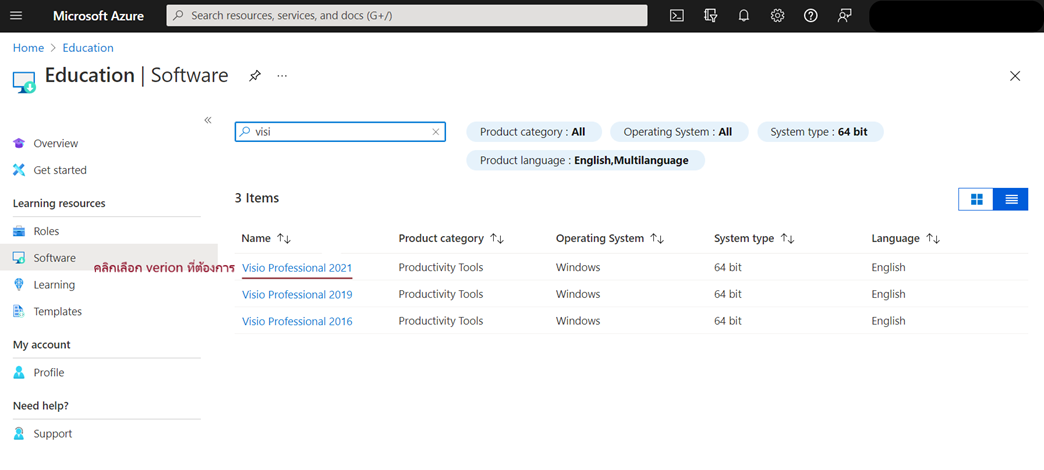Open the portal settings gear
Viewport: 1044px width, 470px height.
tap(777, 16)
